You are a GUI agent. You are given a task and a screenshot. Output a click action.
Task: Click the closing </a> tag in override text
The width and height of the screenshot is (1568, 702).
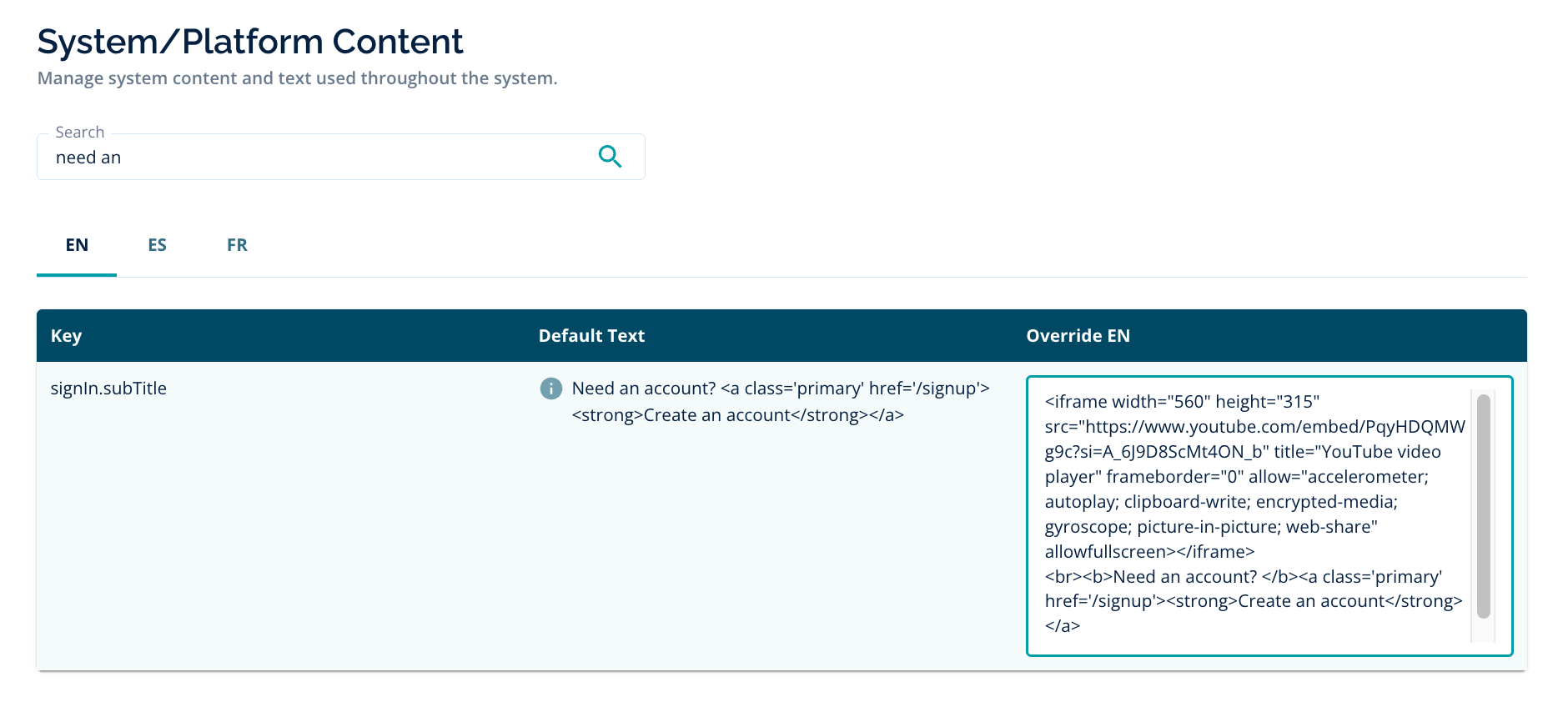pyautogui.click(x=1062, y=626)
